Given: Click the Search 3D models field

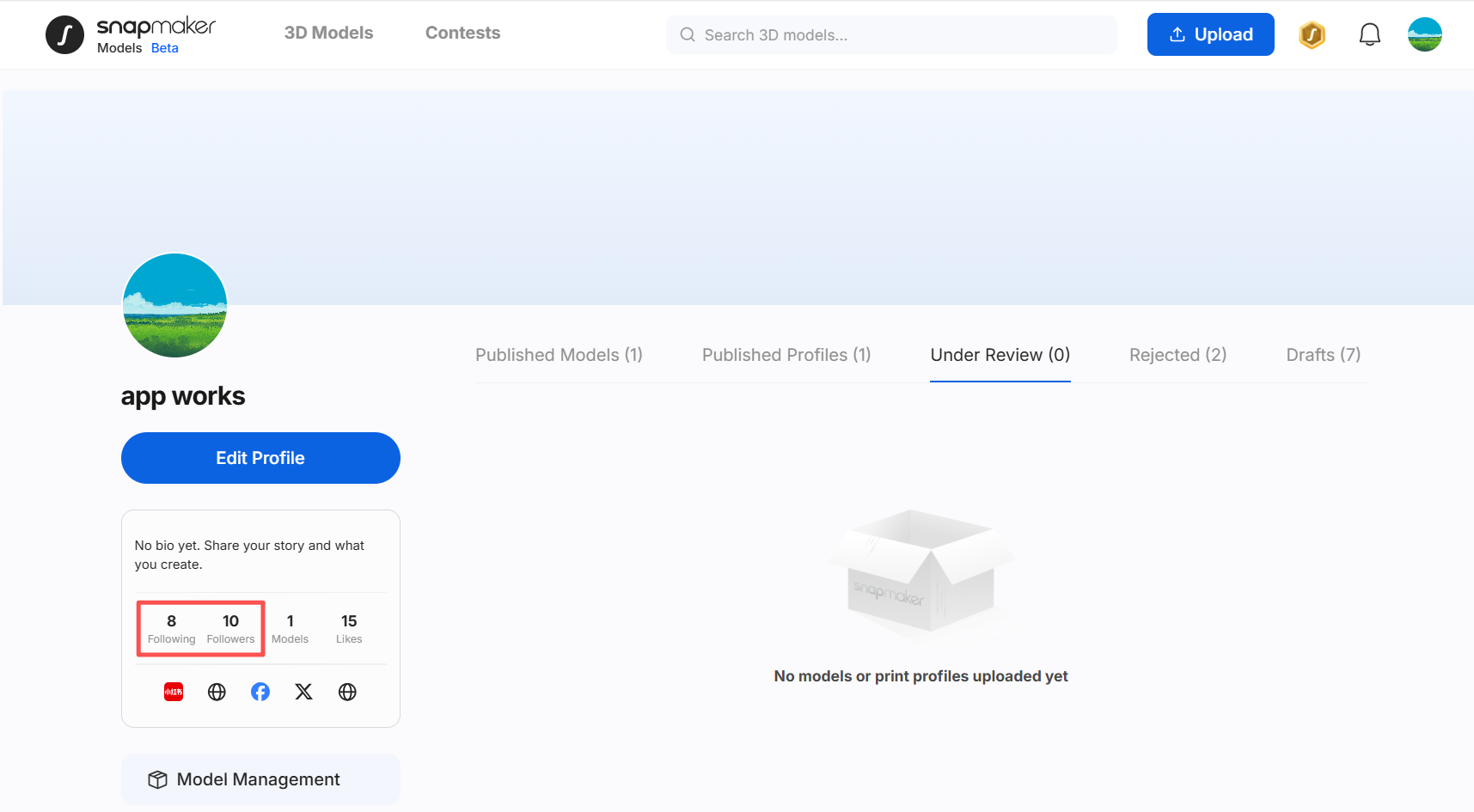Looking at the screenshot, I should [891, 34].
